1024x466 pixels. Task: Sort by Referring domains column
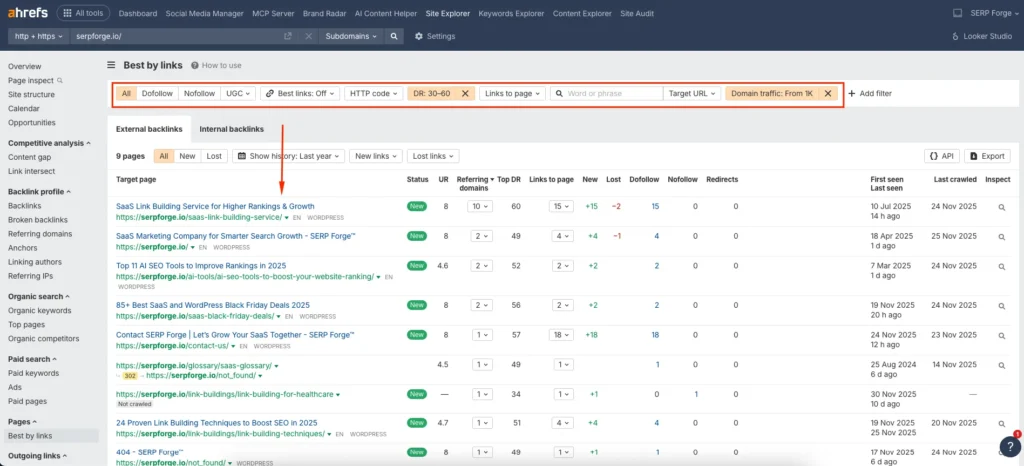pos(476,183)
